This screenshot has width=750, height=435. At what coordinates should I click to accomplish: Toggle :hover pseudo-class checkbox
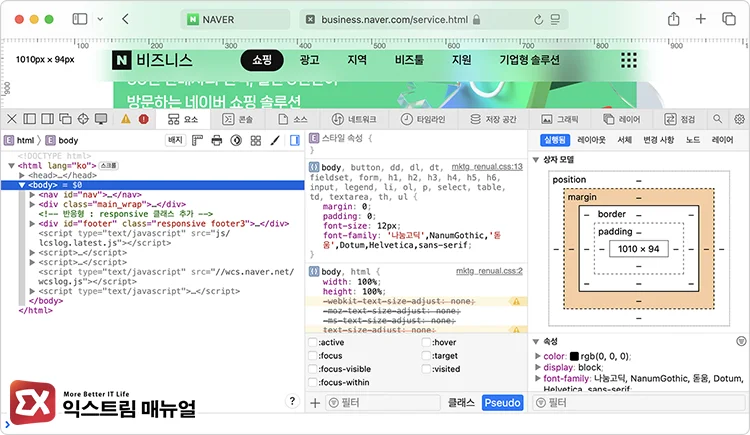click(x=426, y=342)
